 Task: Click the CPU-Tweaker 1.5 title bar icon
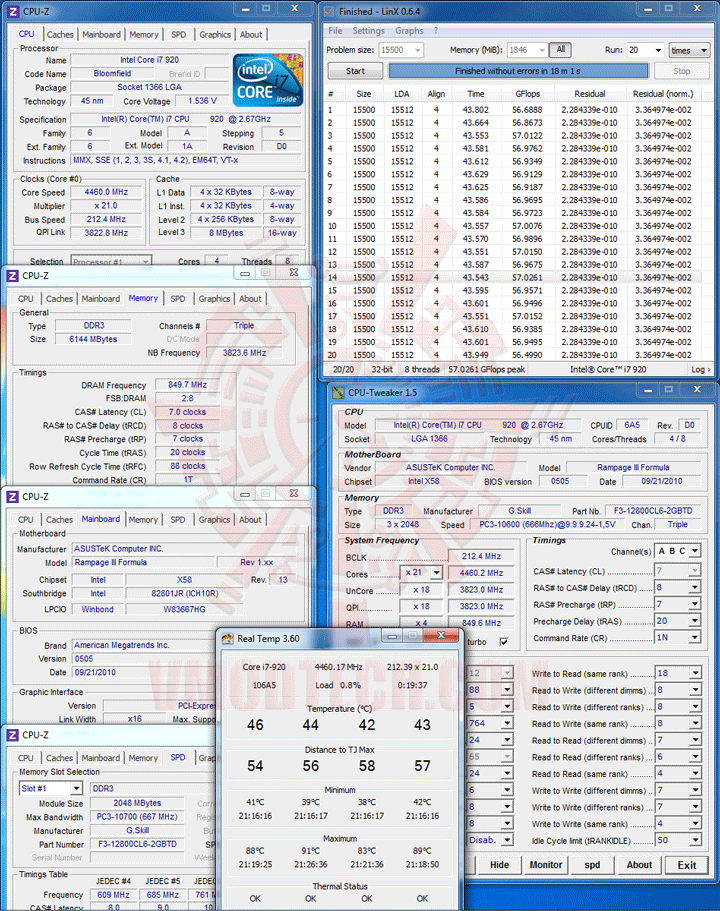pyautogui.click(x=338, y=393)
